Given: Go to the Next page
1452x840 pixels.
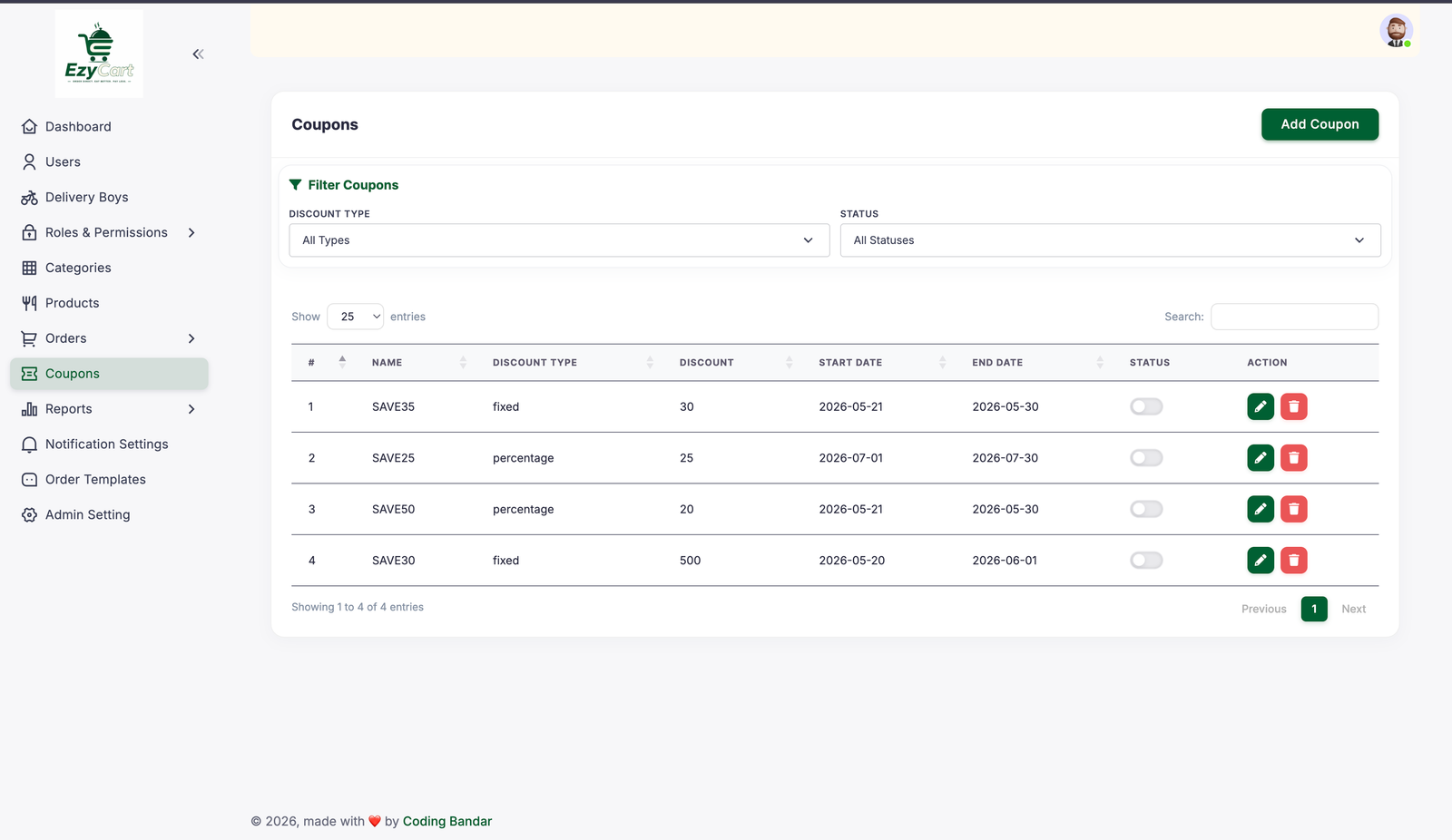Looking at the screenshot, I should (x=1353, y=609).
